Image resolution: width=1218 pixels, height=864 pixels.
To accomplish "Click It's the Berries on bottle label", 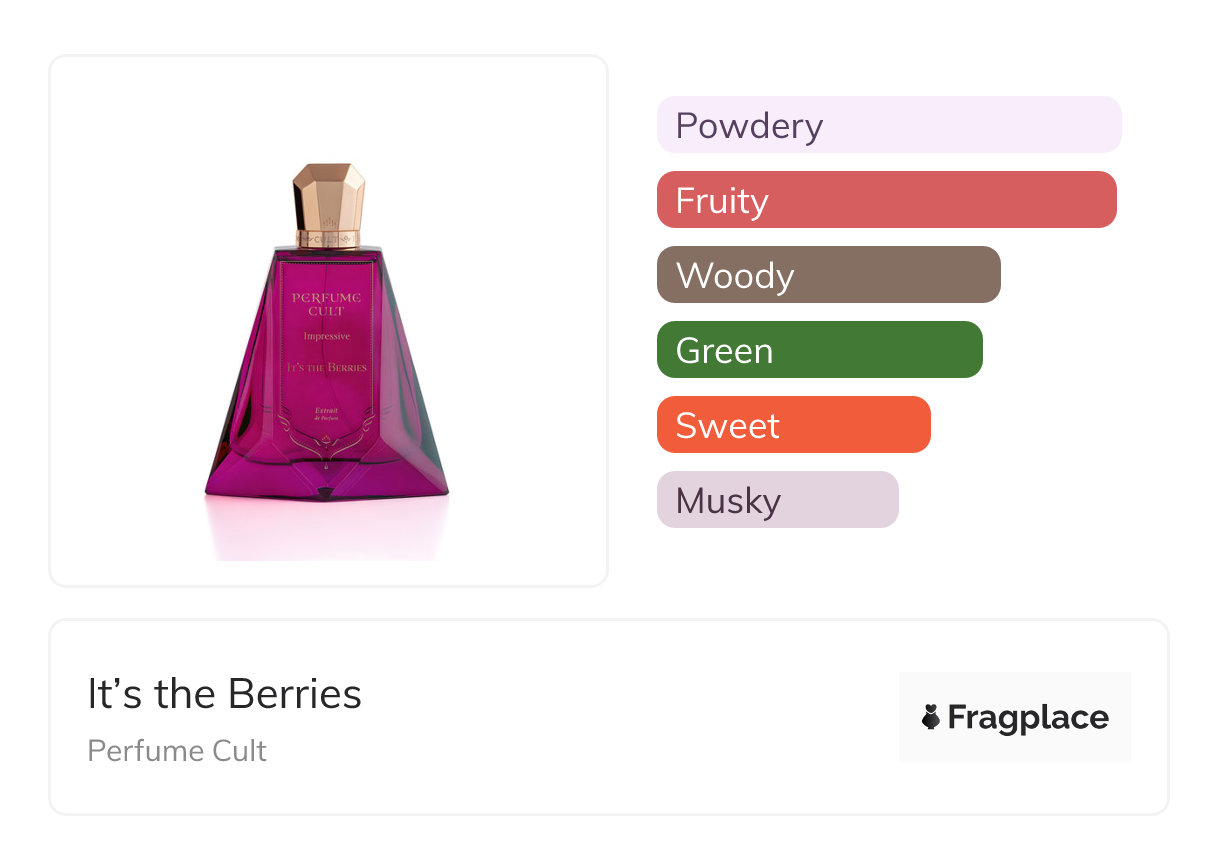I will coord(326,367).
